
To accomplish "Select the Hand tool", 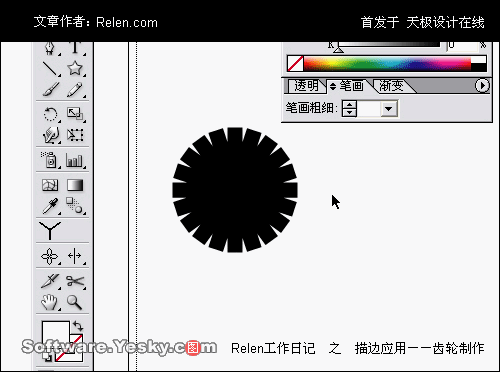I will tap(50, 302).
